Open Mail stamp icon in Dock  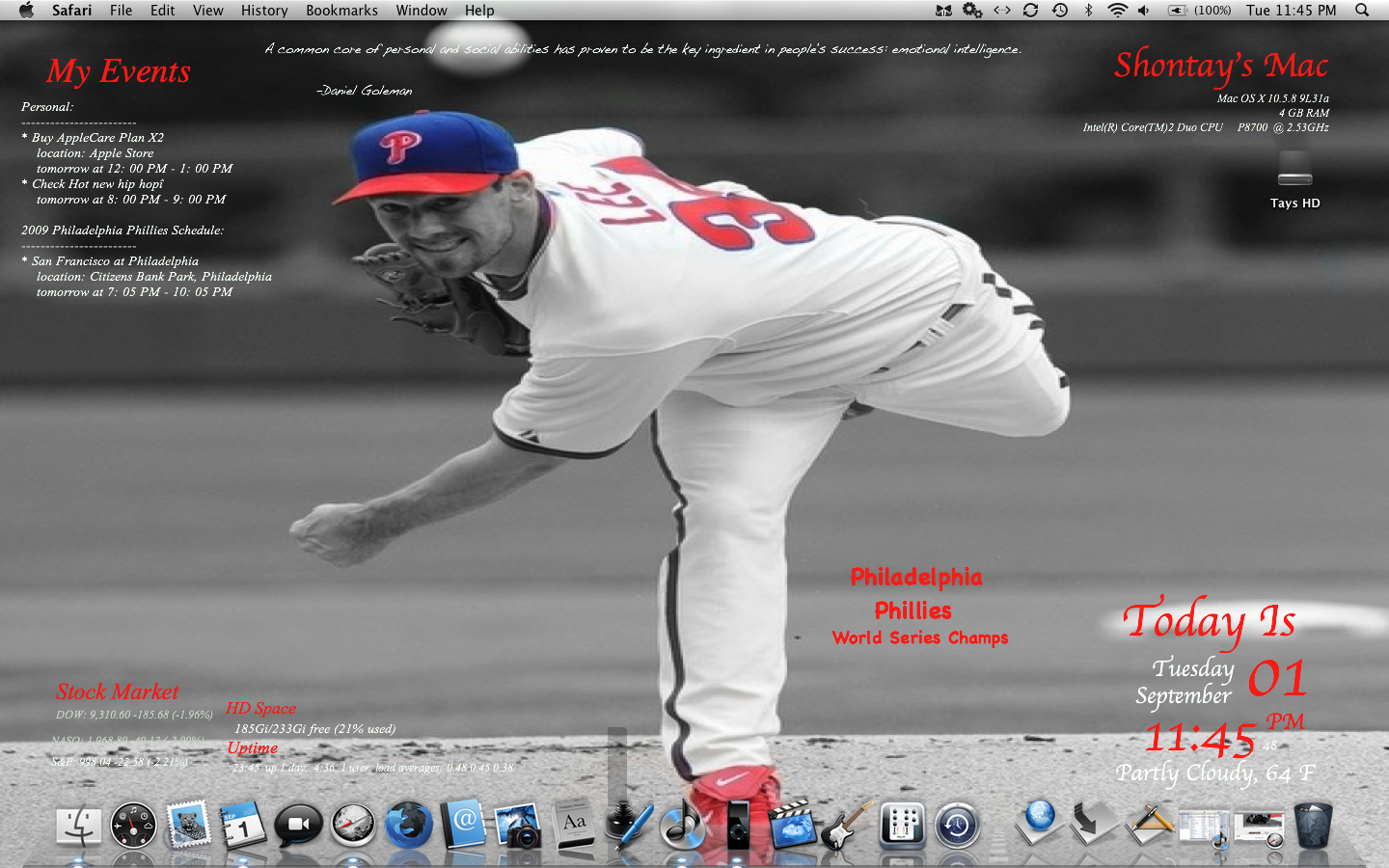point(188,825)
